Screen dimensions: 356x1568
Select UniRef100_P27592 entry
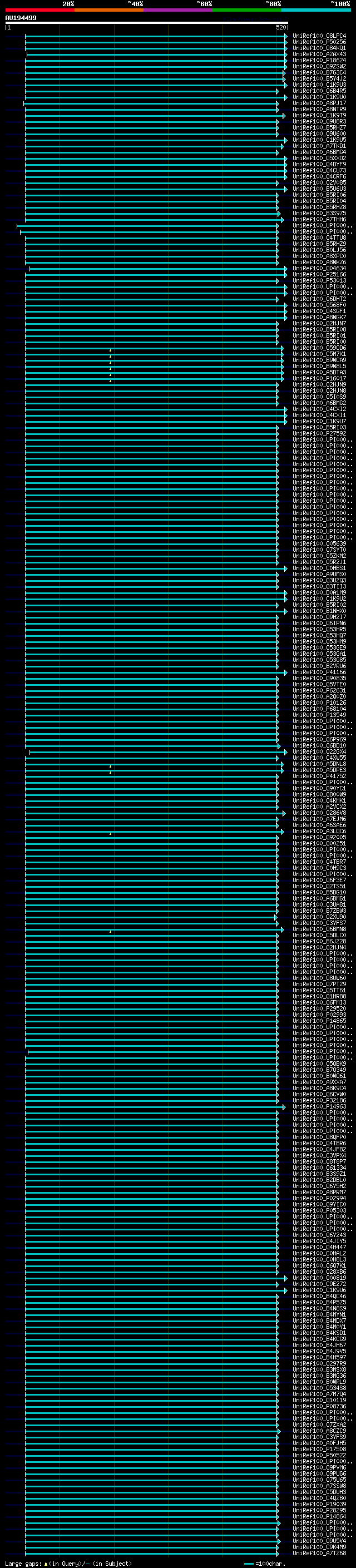319,434
